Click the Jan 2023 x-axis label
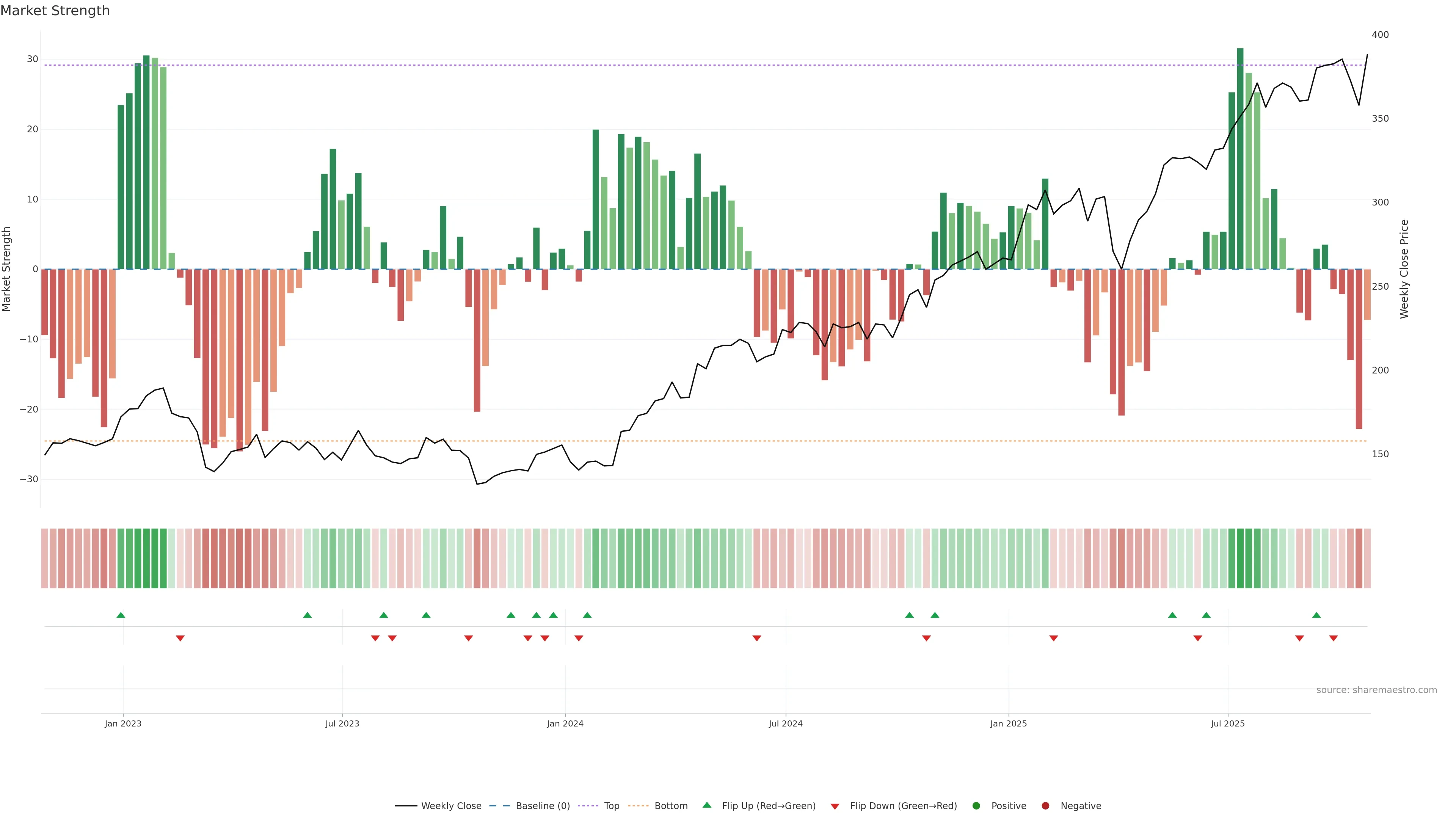This screenshot has width=1456, height=819. [x=122, y=723]
